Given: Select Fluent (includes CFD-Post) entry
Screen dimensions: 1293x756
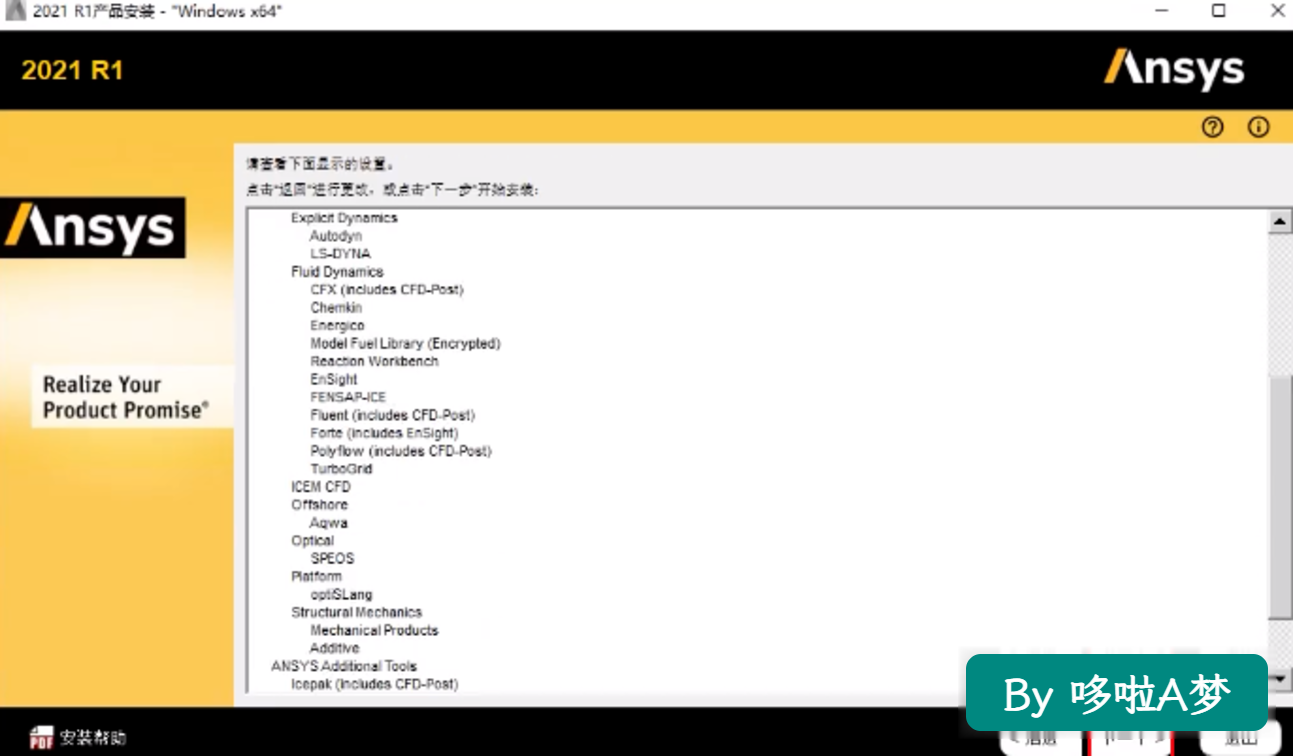Looking at the screenshot, I should click(x=392, y=415).
